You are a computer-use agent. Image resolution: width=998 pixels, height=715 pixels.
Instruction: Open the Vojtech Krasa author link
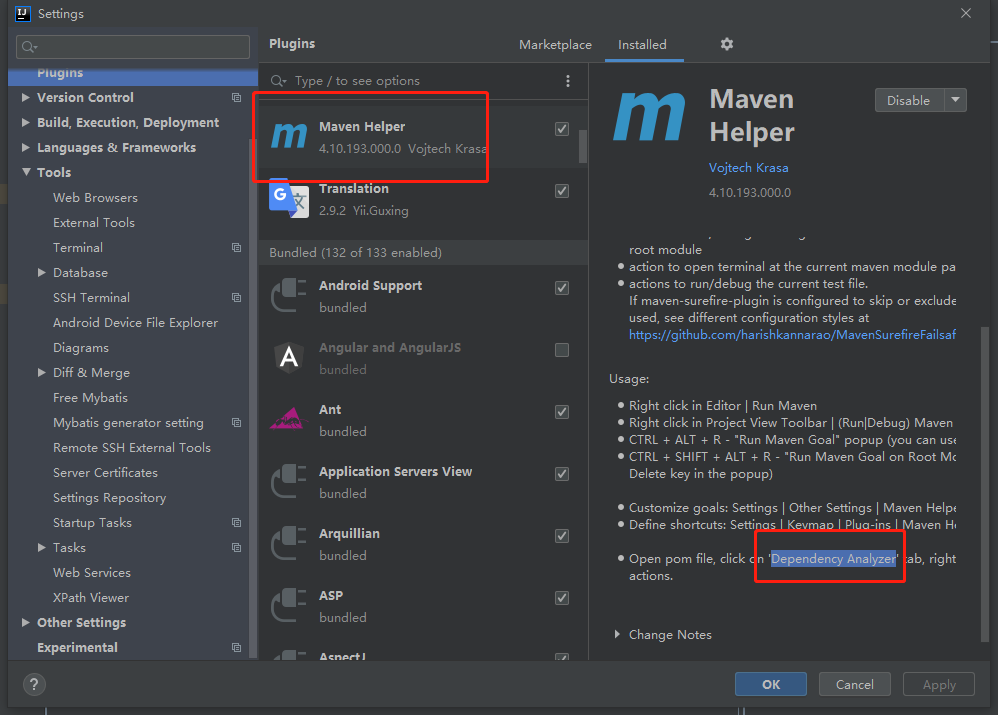click(x=748, y=167)
